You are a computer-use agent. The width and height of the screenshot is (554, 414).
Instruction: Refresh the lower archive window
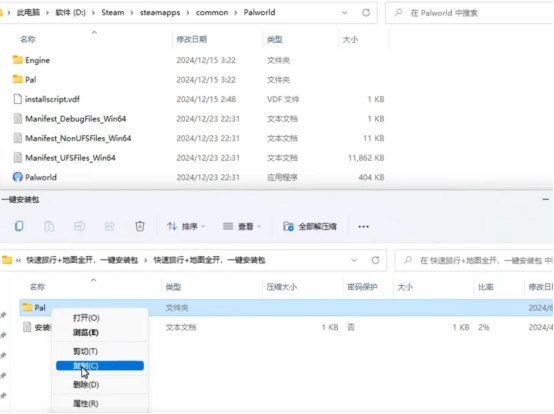[376, 260]
